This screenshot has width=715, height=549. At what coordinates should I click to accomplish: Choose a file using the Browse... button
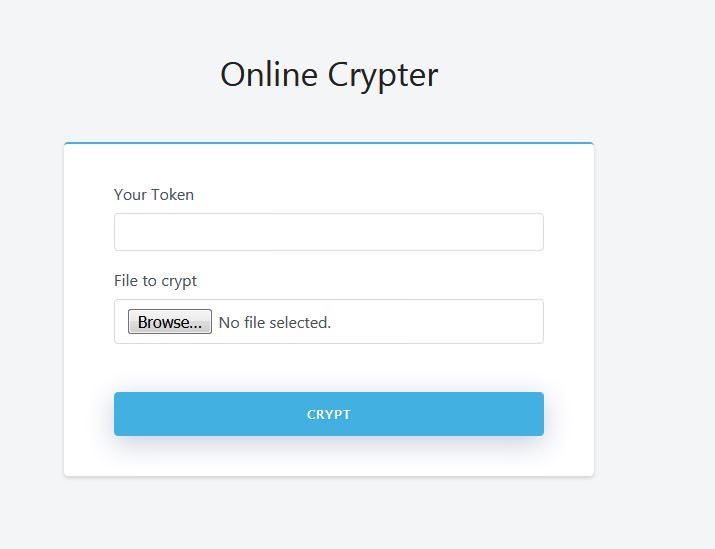(169, 322)
